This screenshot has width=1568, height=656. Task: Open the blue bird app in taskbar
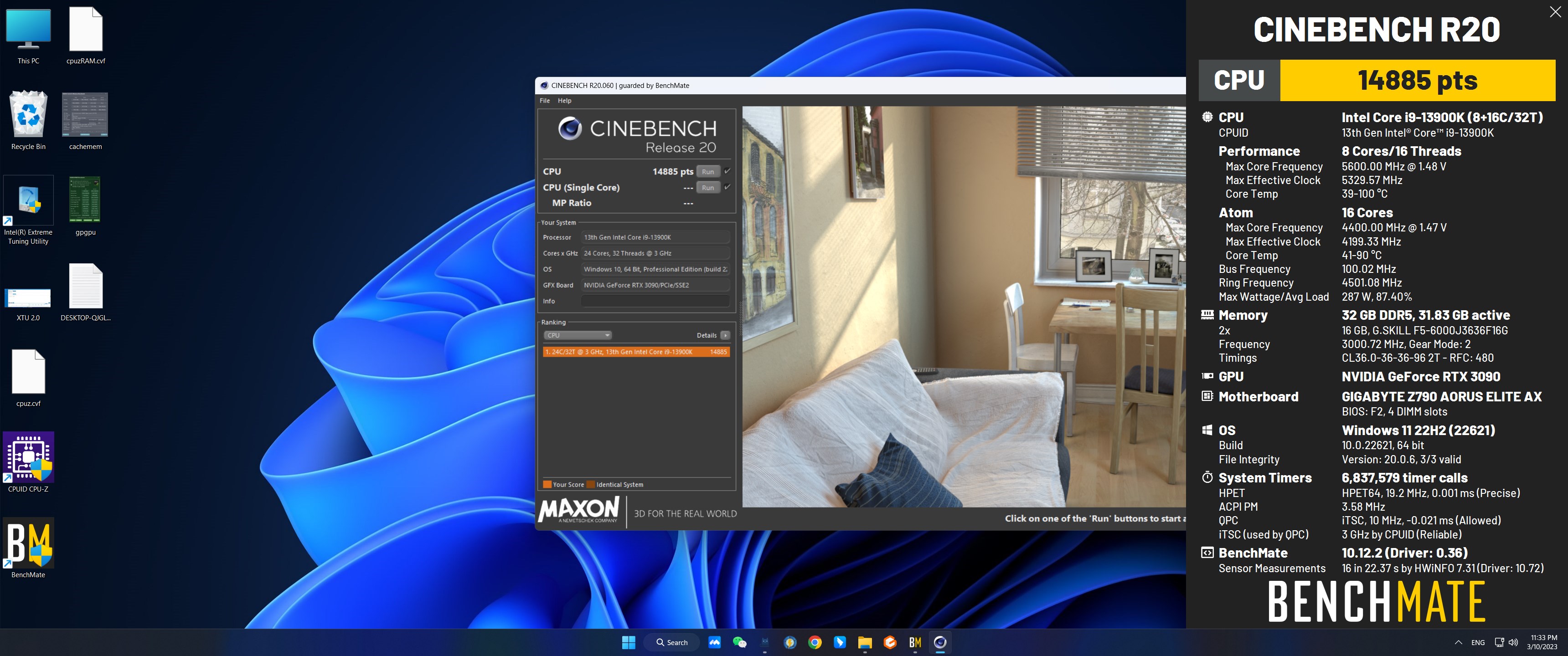[x=840, y=642]
